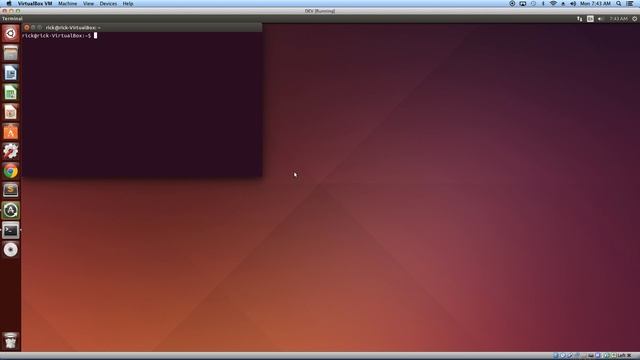The height and width of the screenshot is (360, 640).
Task: Open the Ubuntu session gear menu
Action: tap(634, 19)
